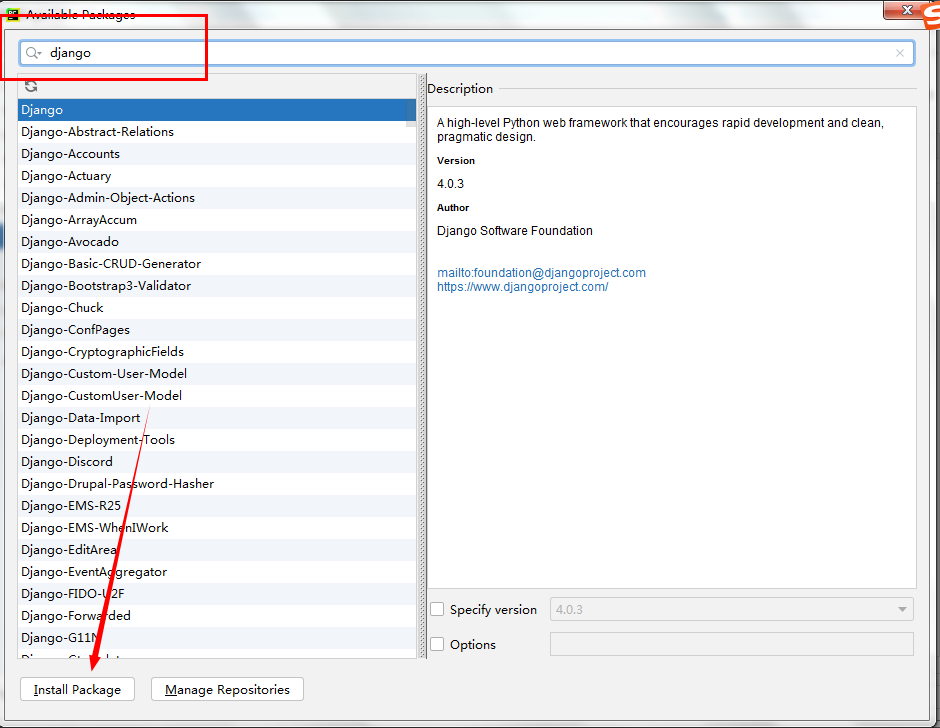Close the Available Packages dialog

pos(907,10)
